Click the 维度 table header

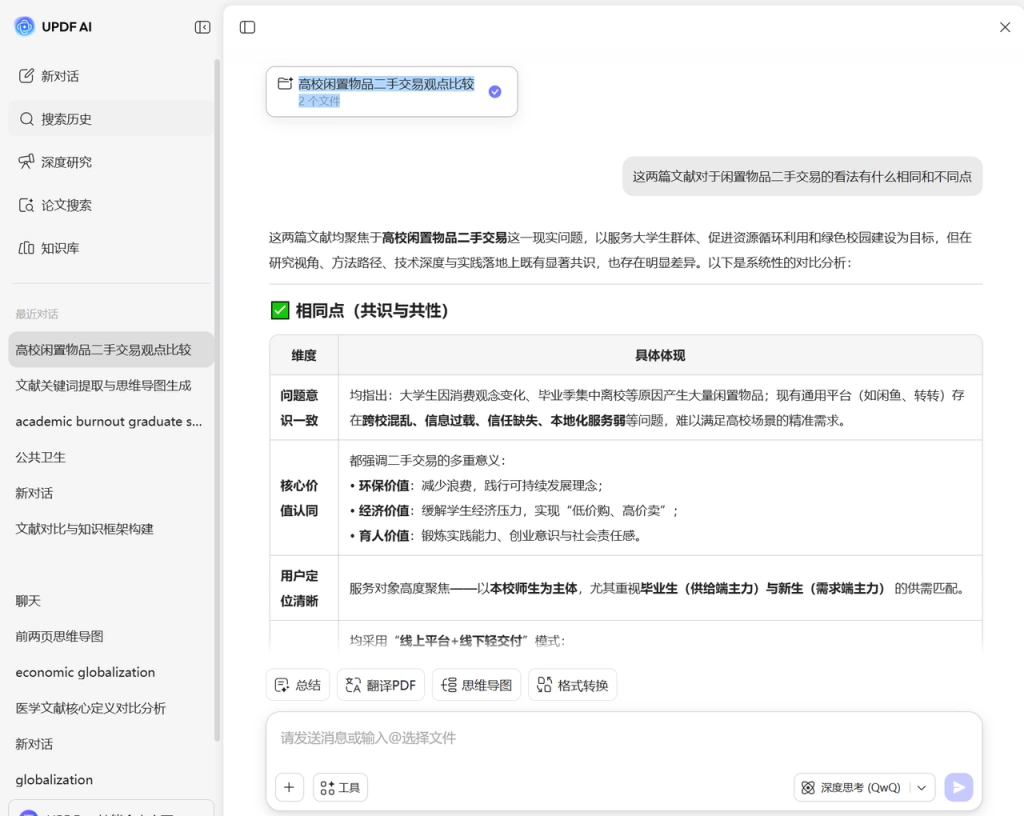click(x=304, y=355)
